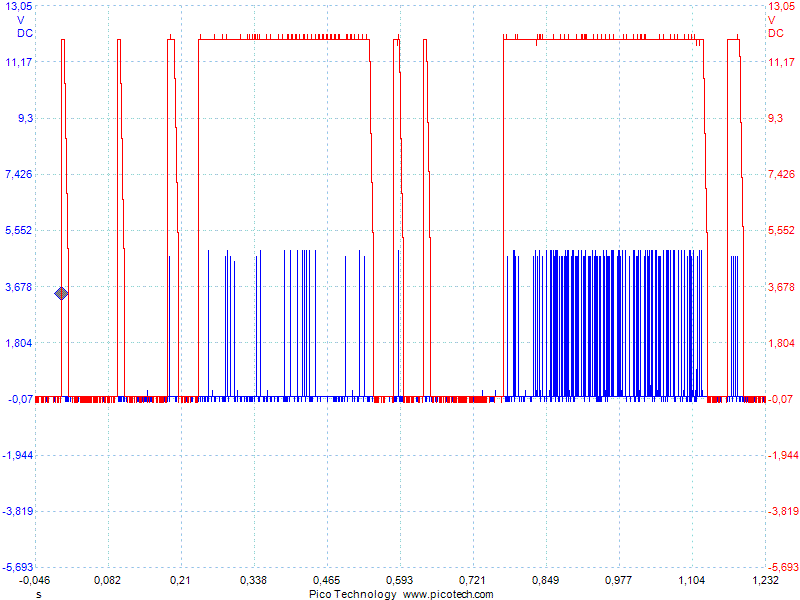This screenshot has width=800, height=600.
Task: Select the 0,338 time axis label
Action: (x=253, y=580)
